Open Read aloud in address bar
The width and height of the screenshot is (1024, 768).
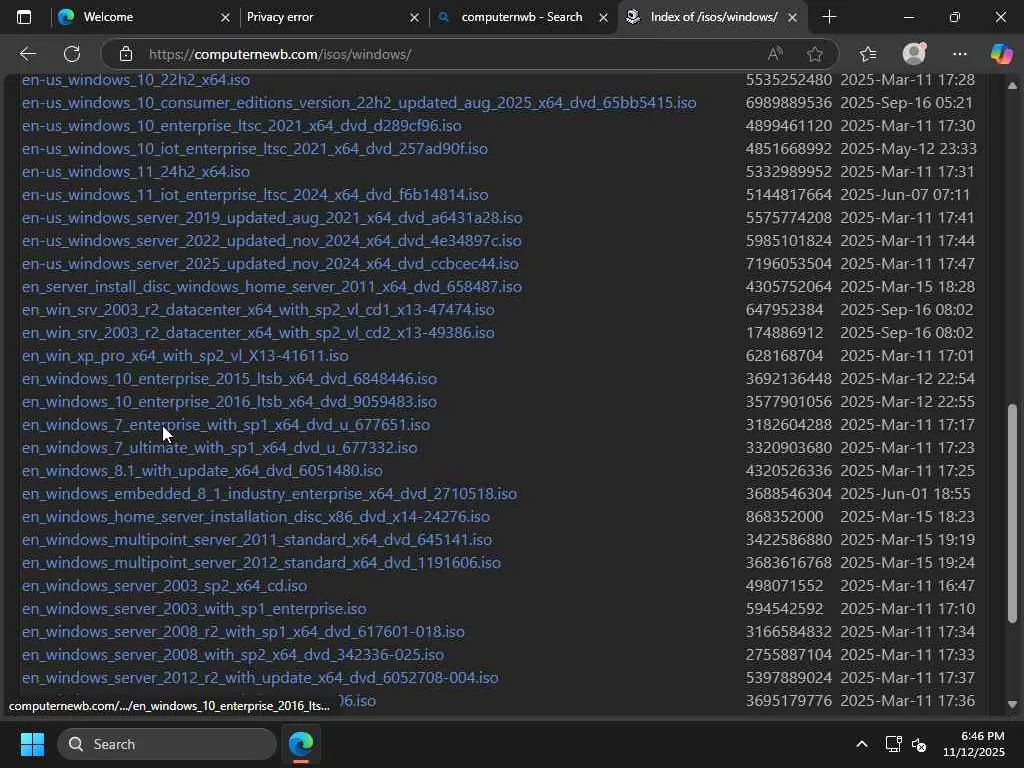click(775, 54)
